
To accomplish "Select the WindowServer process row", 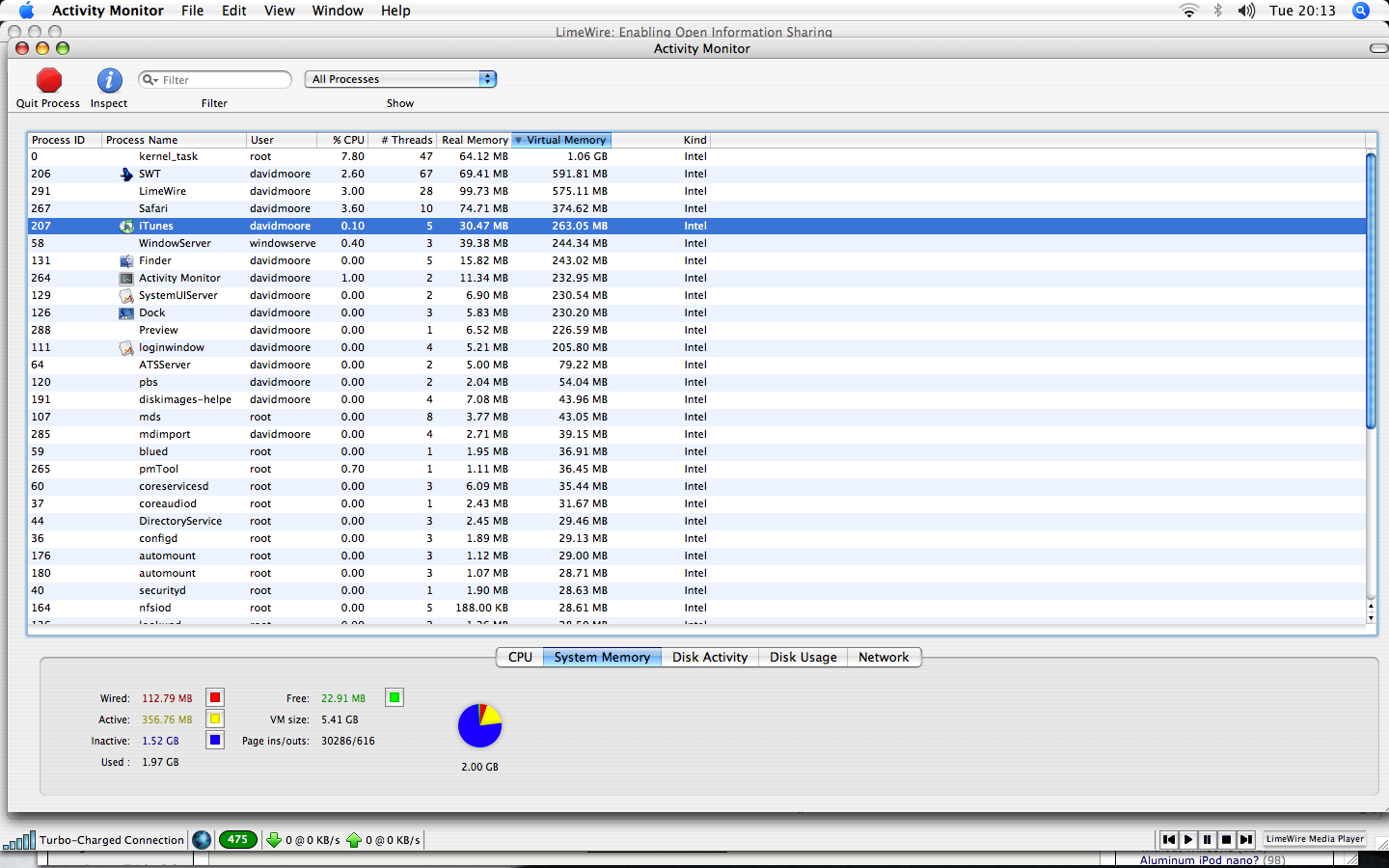I will pyautogui.click(x=696, y=244).
